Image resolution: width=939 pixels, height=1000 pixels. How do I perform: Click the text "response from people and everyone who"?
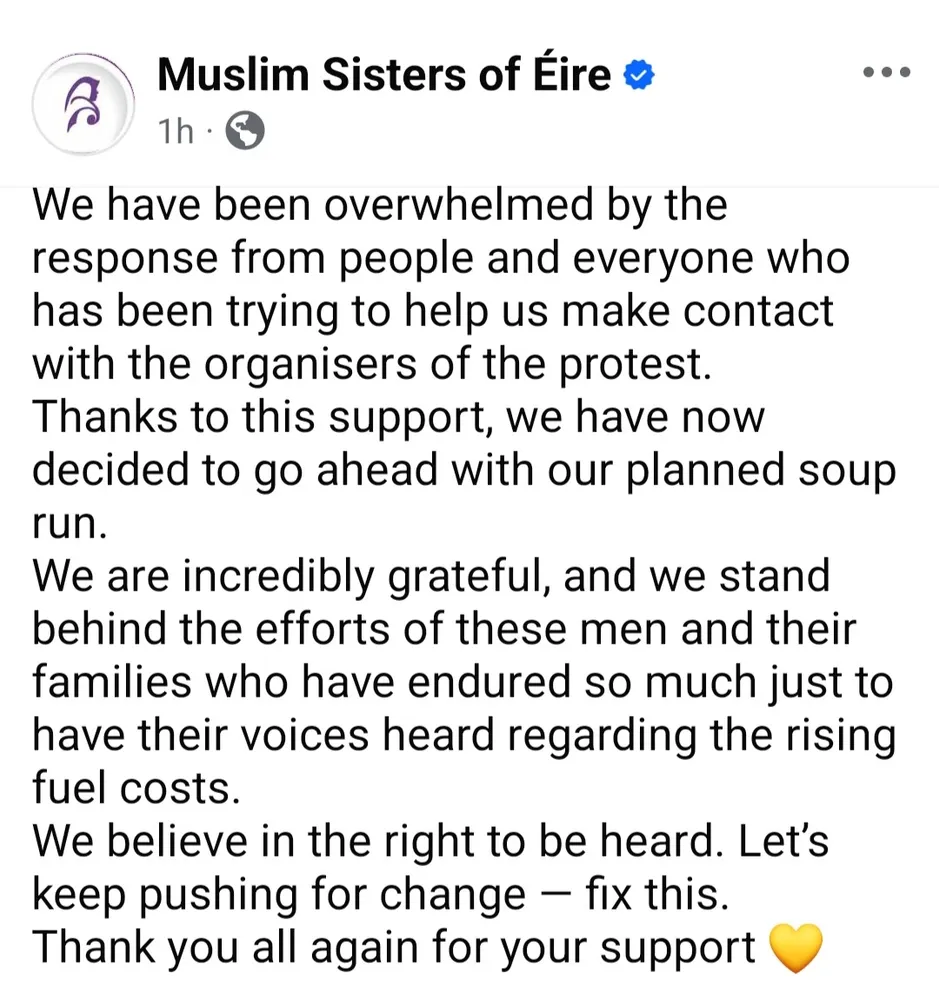440,257
